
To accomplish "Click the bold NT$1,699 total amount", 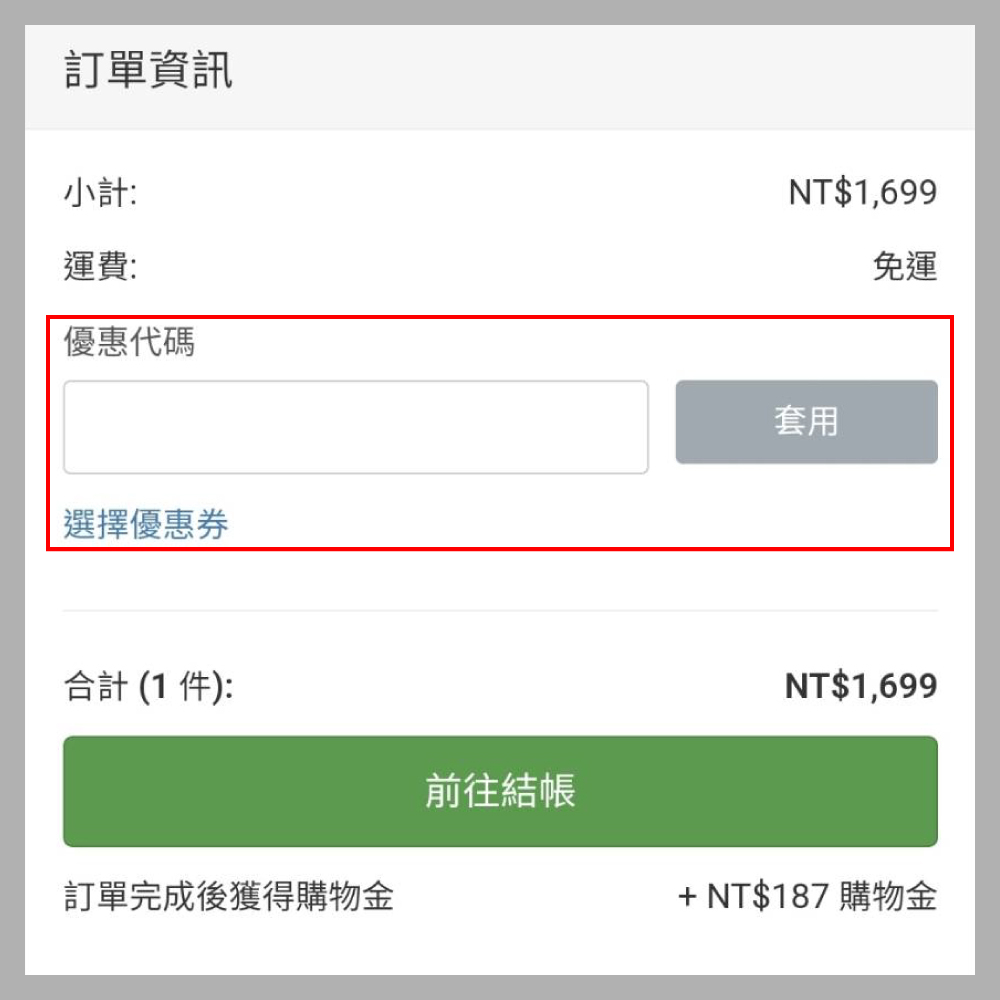I will [x=860, y=687].
